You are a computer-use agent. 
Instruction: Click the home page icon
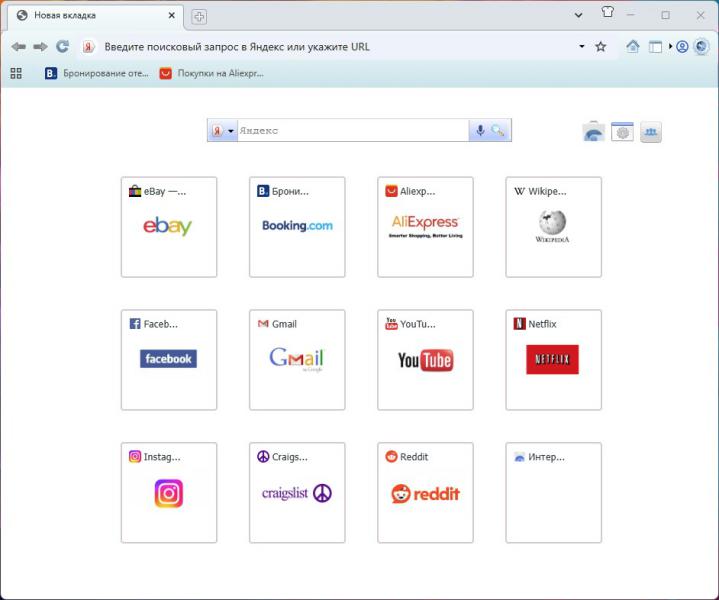[632, 47]
